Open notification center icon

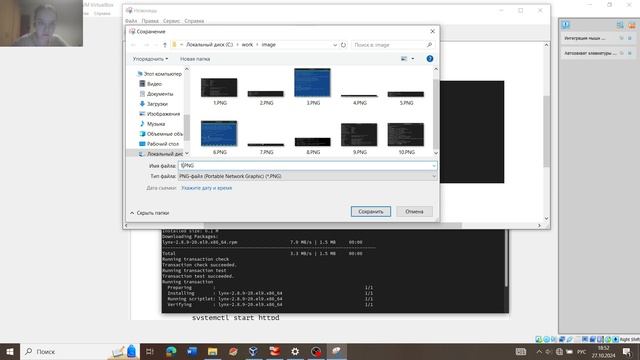coord(627,351)
